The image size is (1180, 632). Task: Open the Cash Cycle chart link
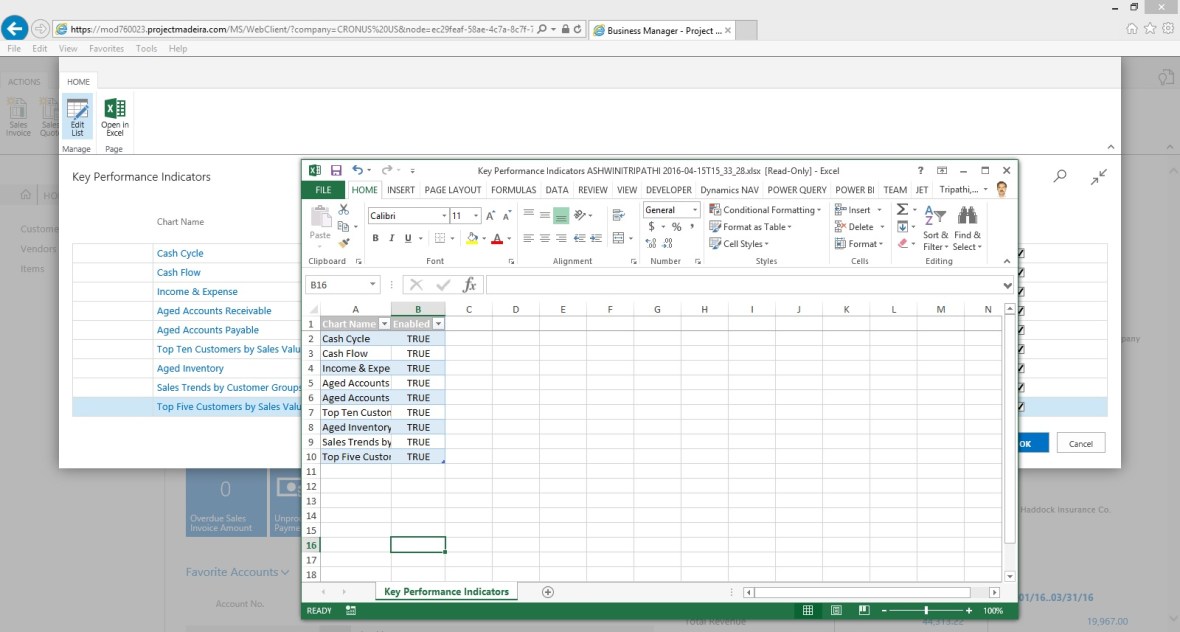coord(180,254)
